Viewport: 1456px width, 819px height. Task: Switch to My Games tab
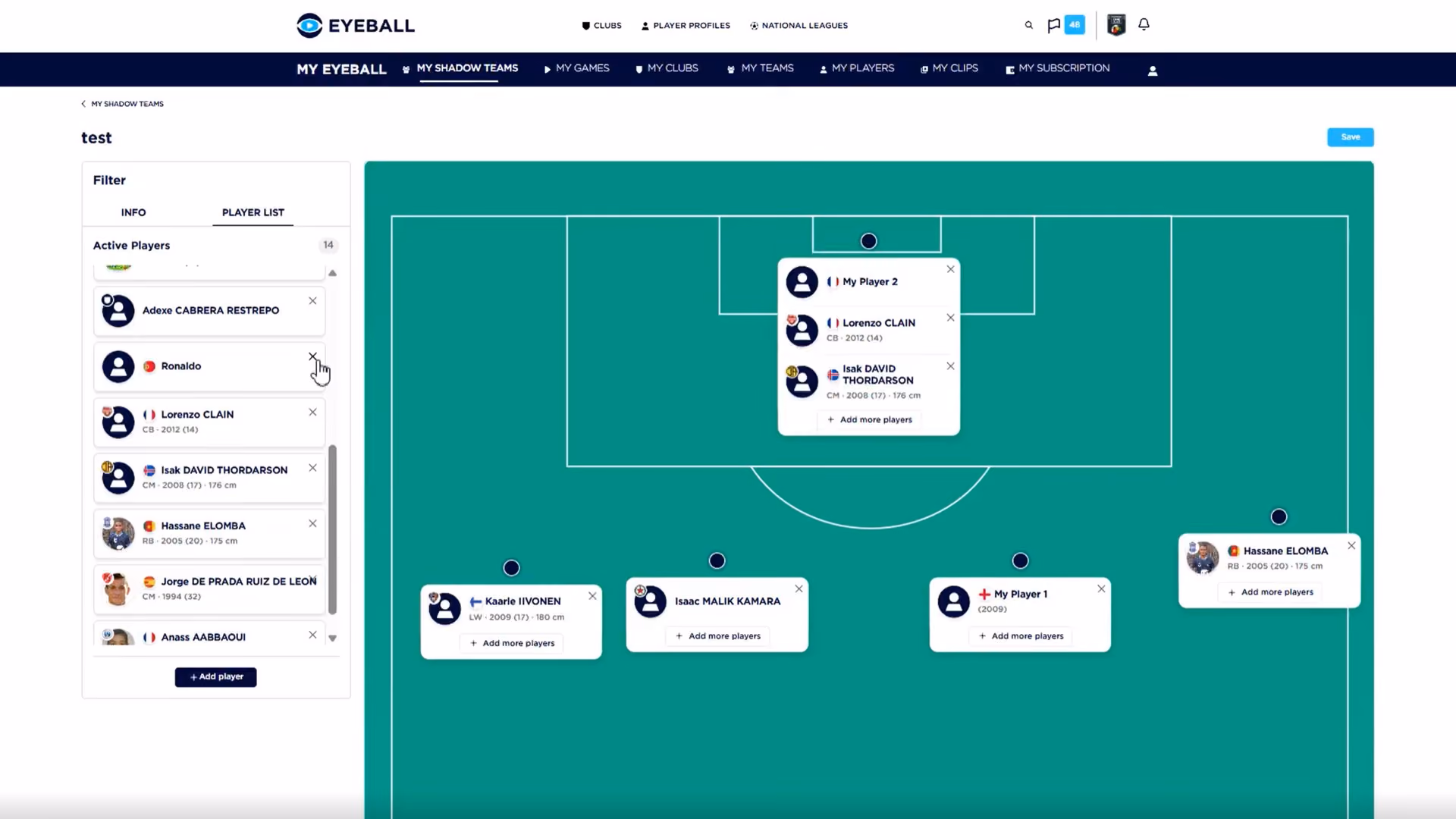click(x=576, y=68)
